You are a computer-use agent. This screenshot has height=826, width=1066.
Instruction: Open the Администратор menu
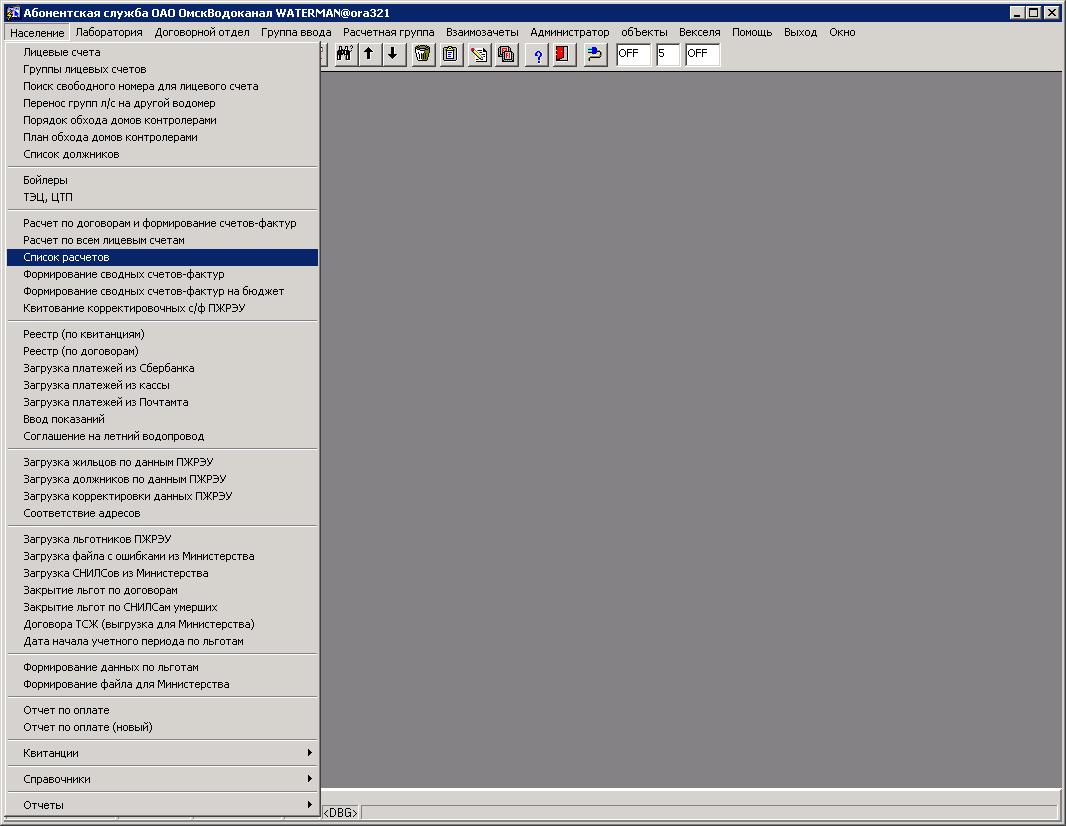pos(569,32)
